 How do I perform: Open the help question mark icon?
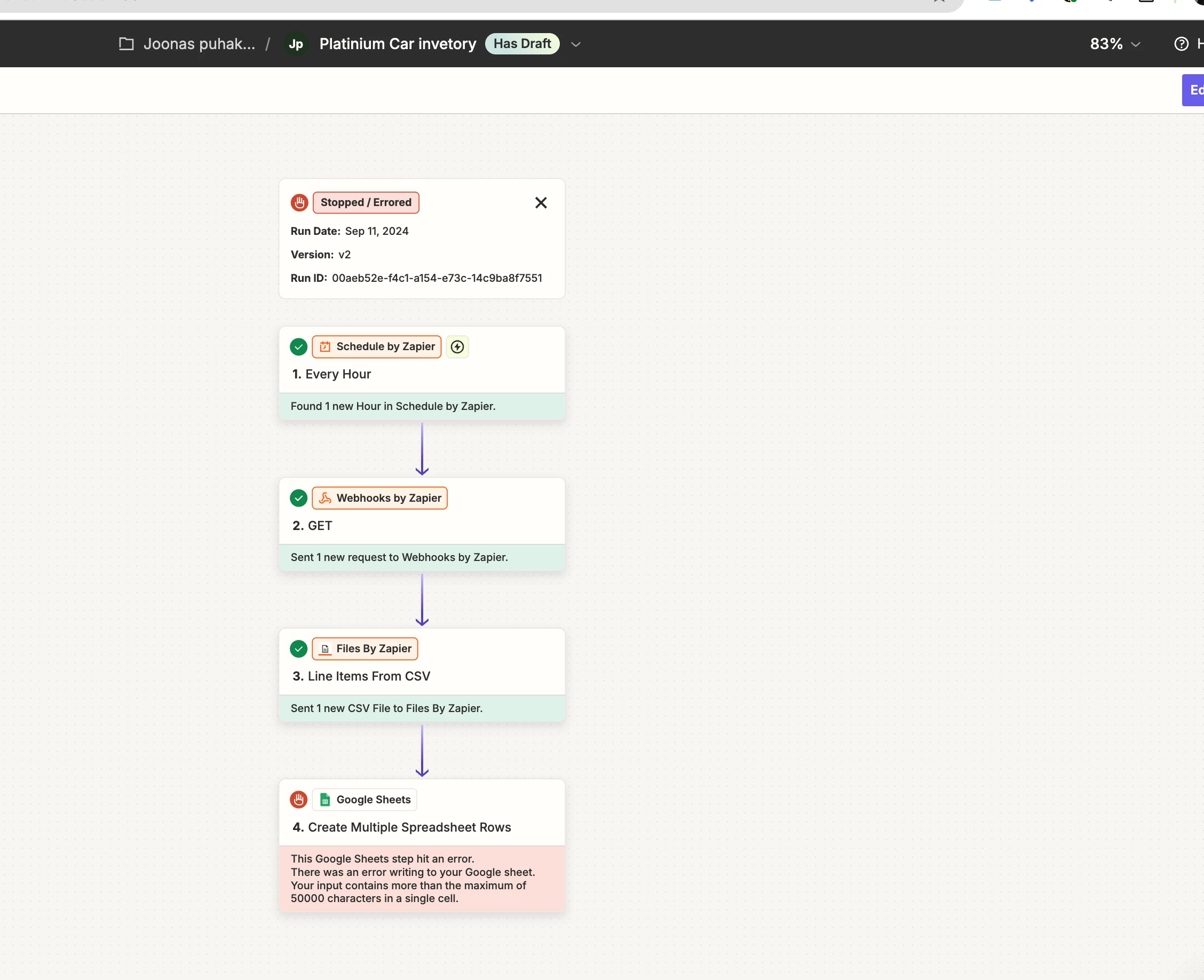click(1181, 44)
